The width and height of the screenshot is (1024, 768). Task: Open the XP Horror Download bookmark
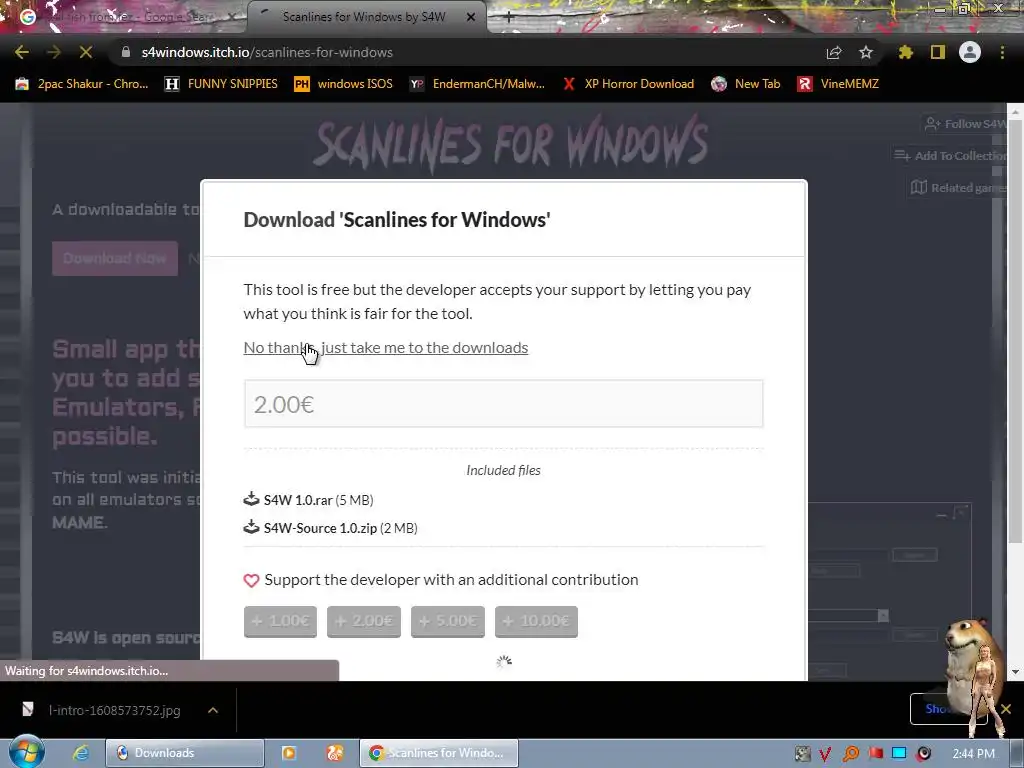click(628, 84)
